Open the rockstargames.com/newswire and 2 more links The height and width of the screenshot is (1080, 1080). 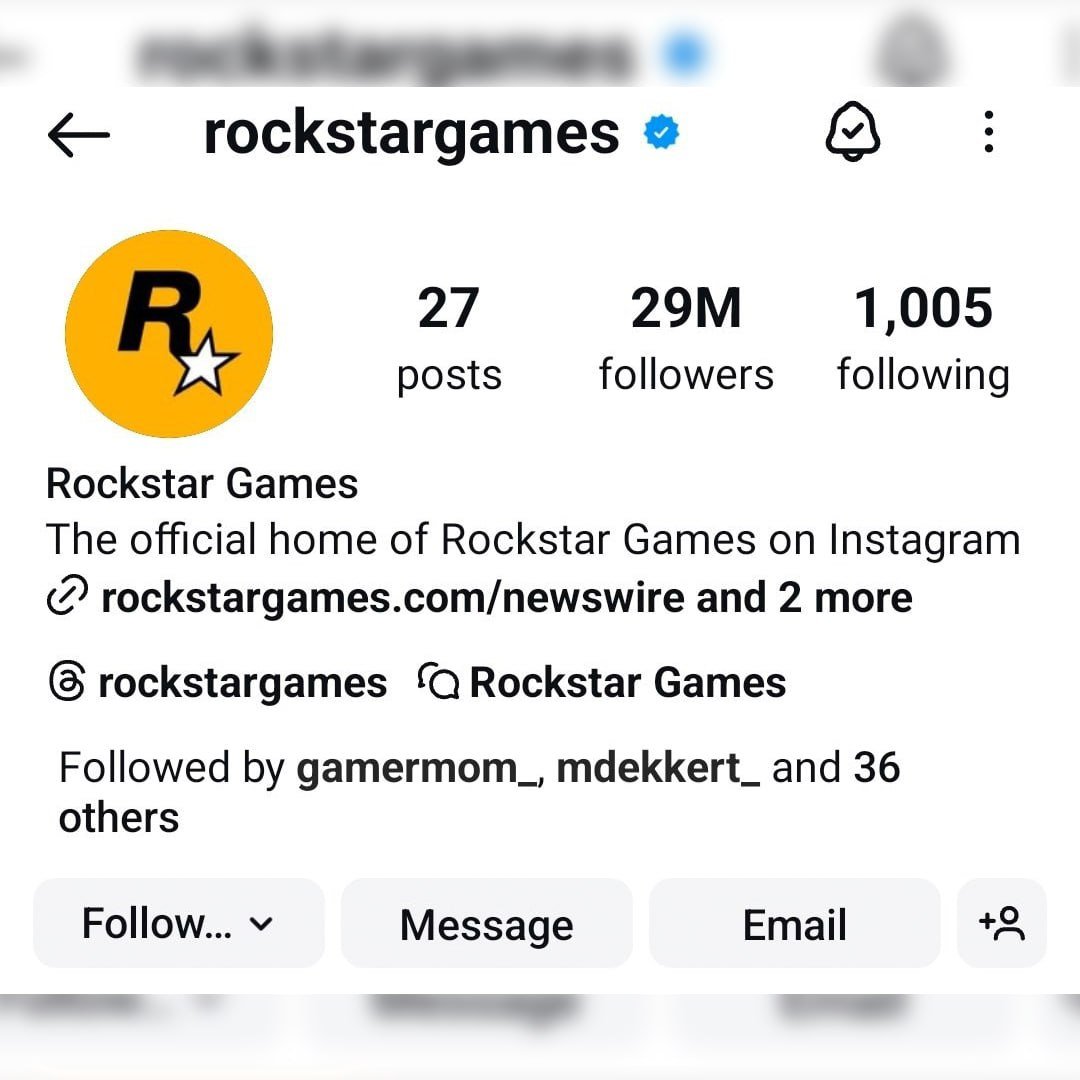point(507,598)
